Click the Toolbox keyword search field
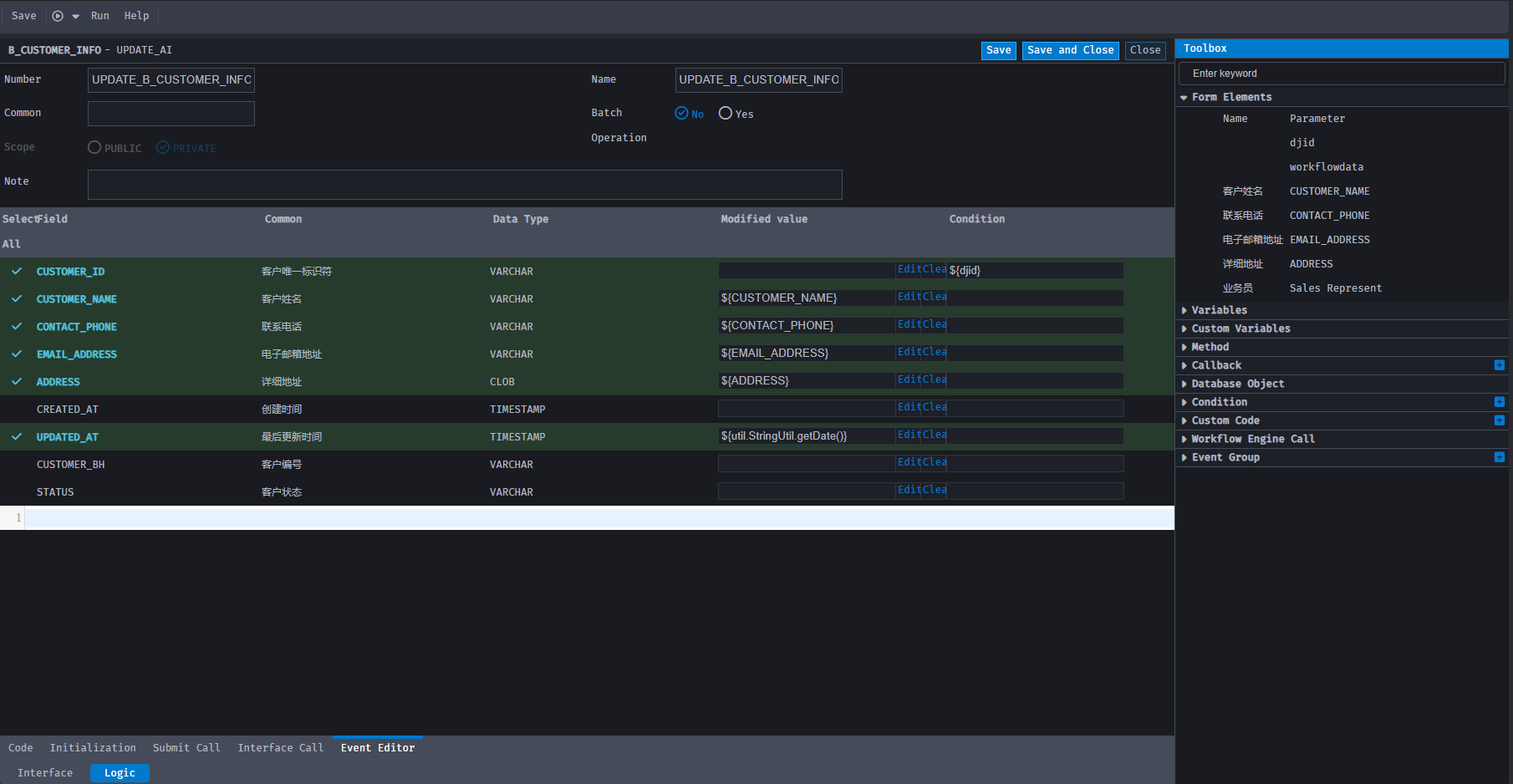Screen dimensions: 1513x784 point(1341,74)
